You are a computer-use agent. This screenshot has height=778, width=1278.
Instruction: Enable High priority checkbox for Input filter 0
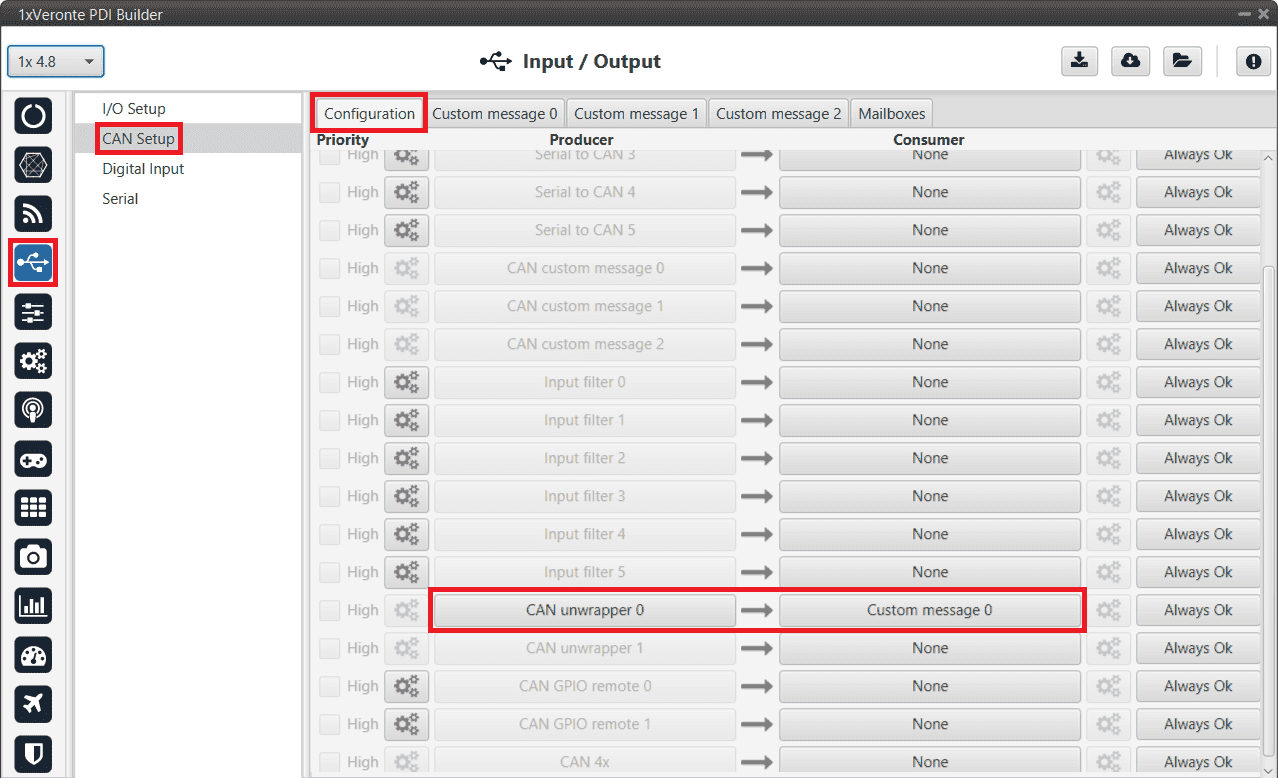(329, 382)
